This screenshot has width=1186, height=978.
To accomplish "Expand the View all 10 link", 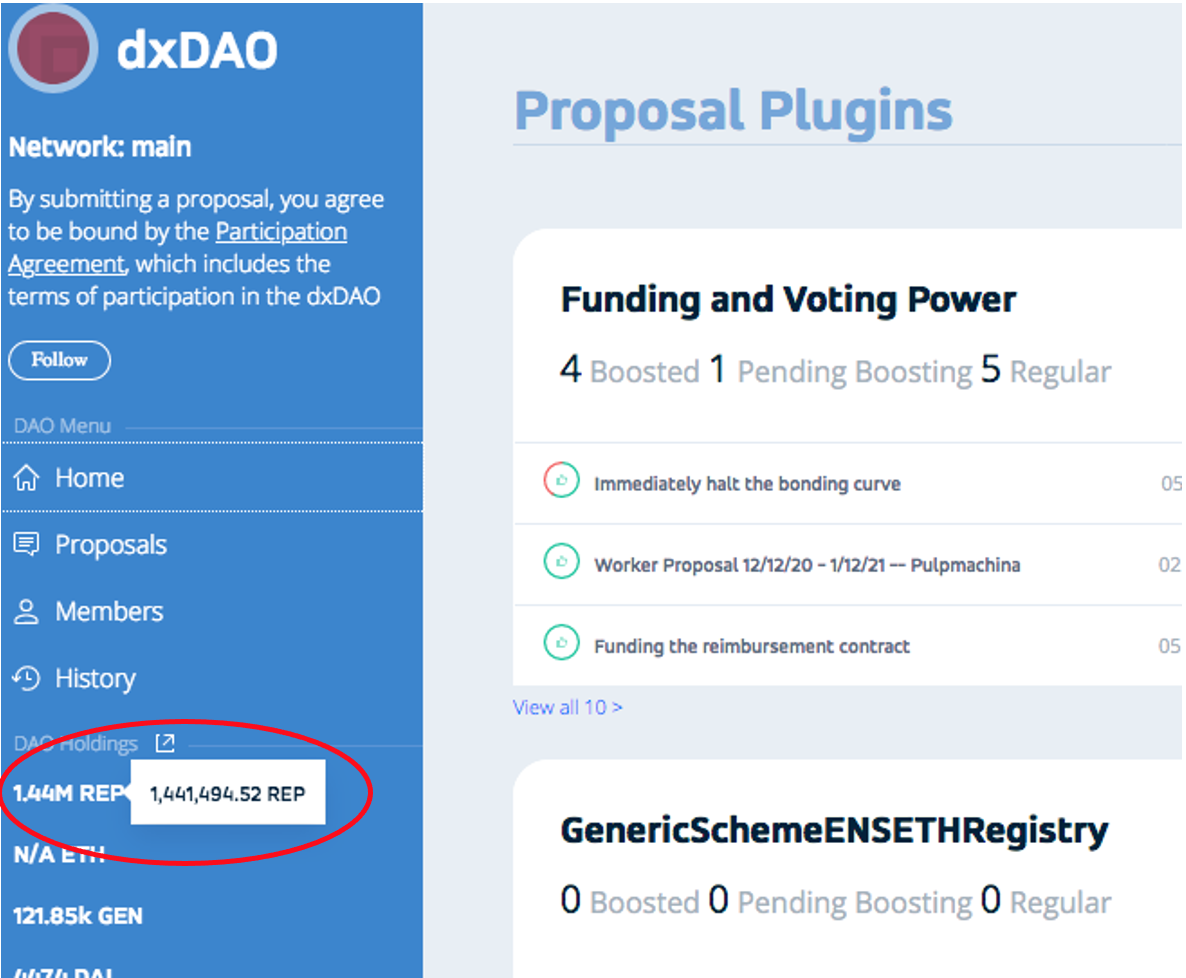I will (567, 707).
